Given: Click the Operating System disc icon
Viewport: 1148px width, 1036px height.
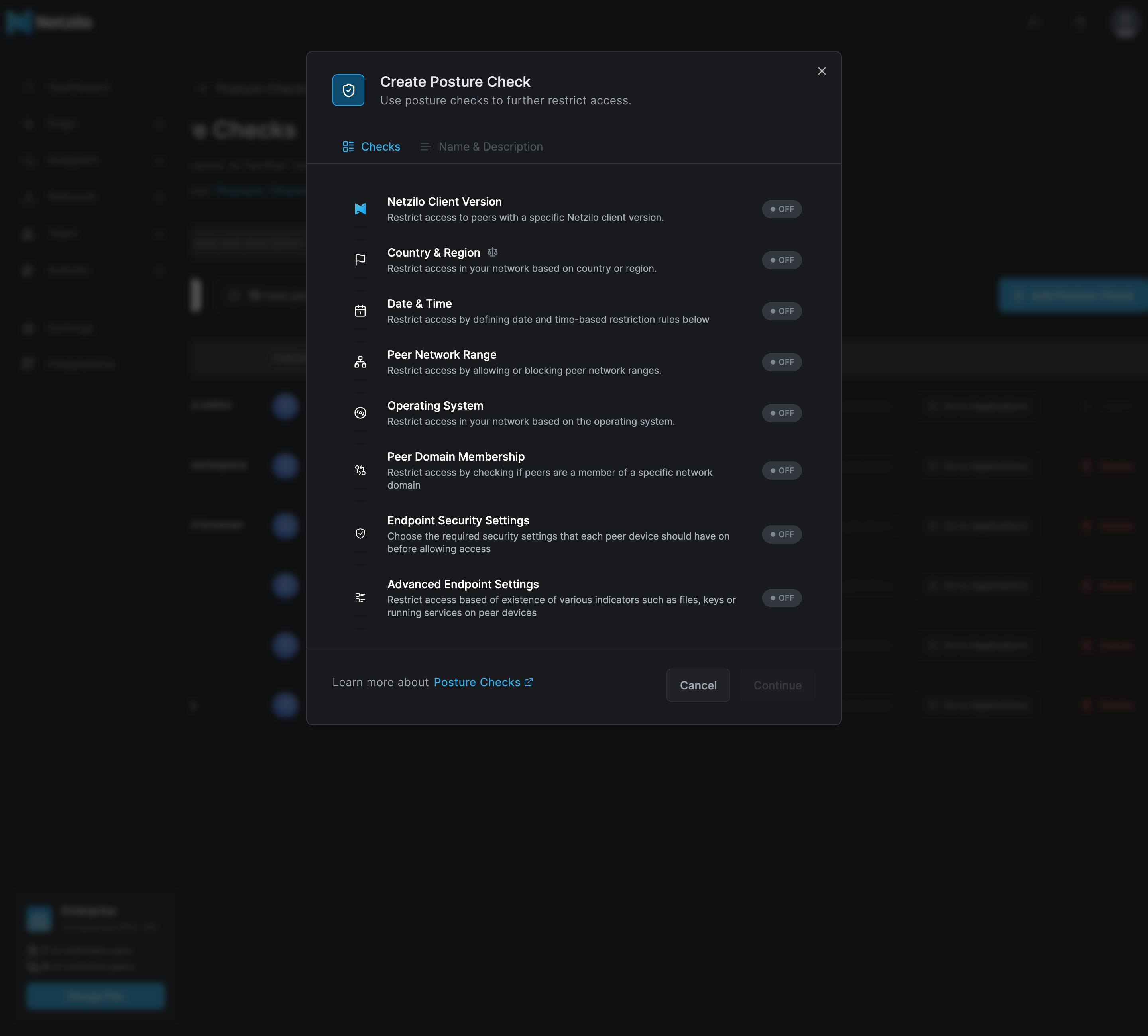Looking at the screenshot, I should pyautogui.click(x=360, y=413).
